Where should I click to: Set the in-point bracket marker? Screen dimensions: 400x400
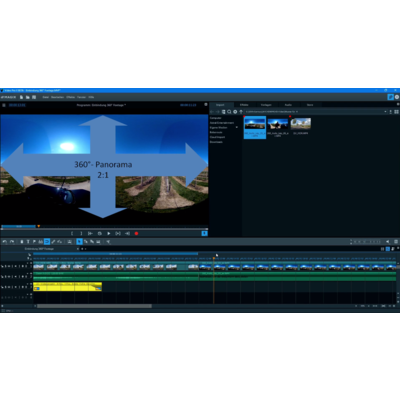pos(72,234)
